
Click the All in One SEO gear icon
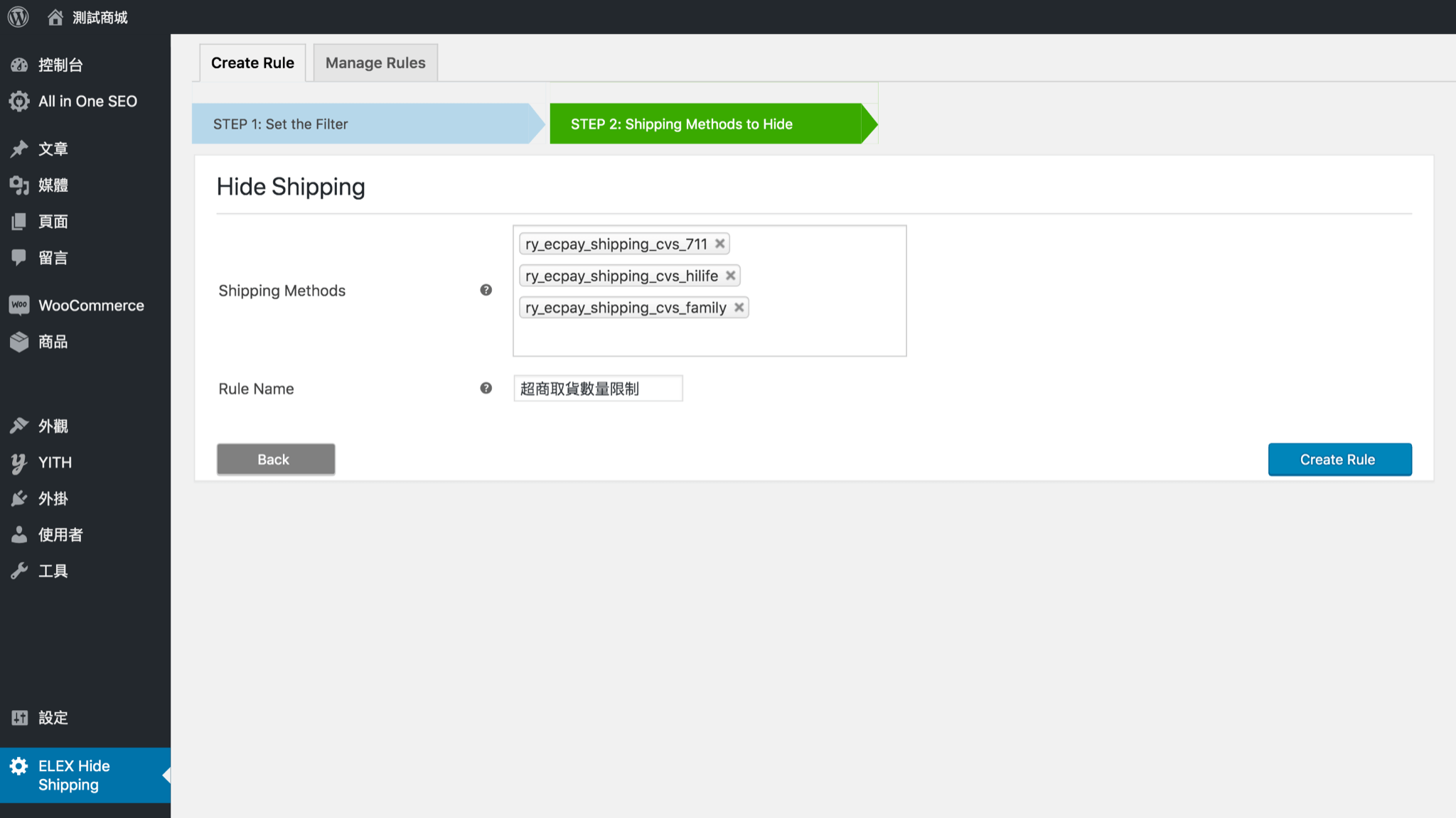(19, 101)
